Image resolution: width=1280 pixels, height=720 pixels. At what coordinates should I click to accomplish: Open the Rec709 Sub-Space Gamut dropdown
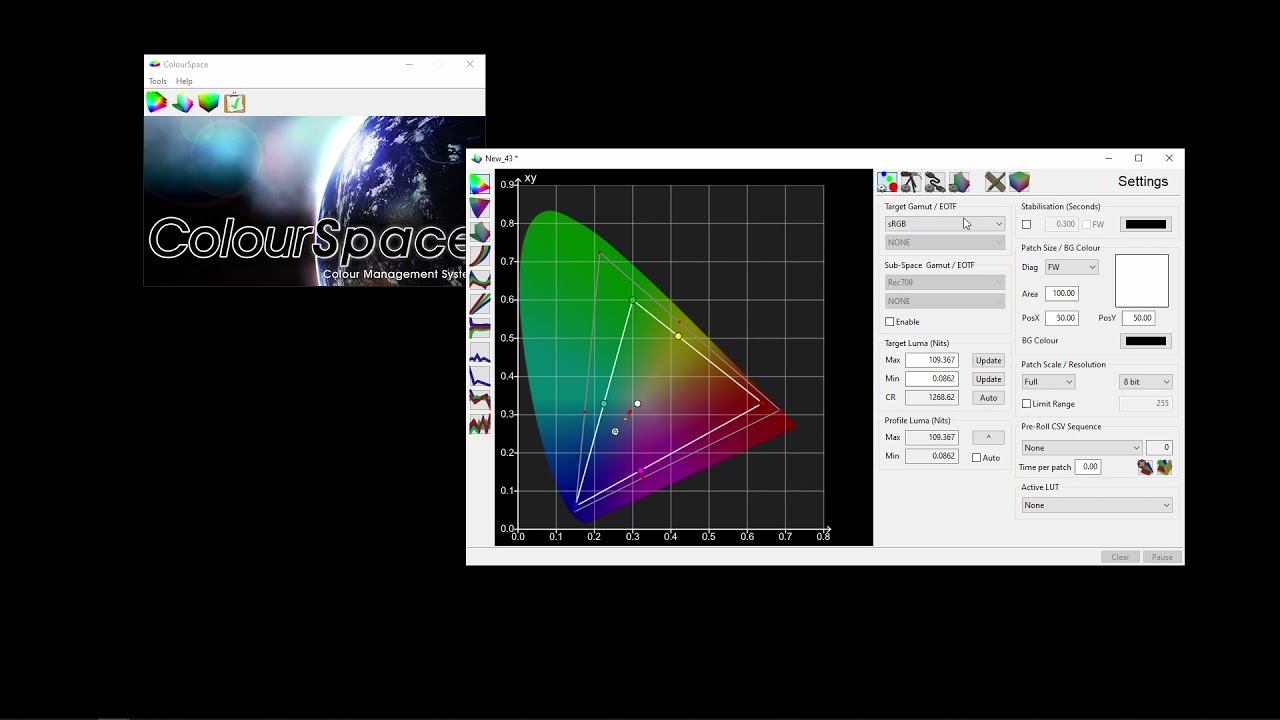[944, 282]
